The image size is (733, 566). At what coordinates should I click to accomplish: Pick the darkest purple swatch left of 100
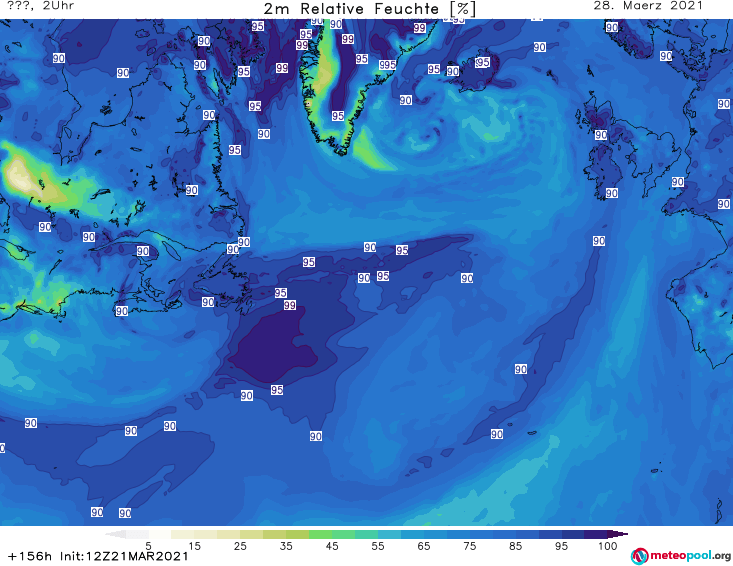(x=596, y=534)
